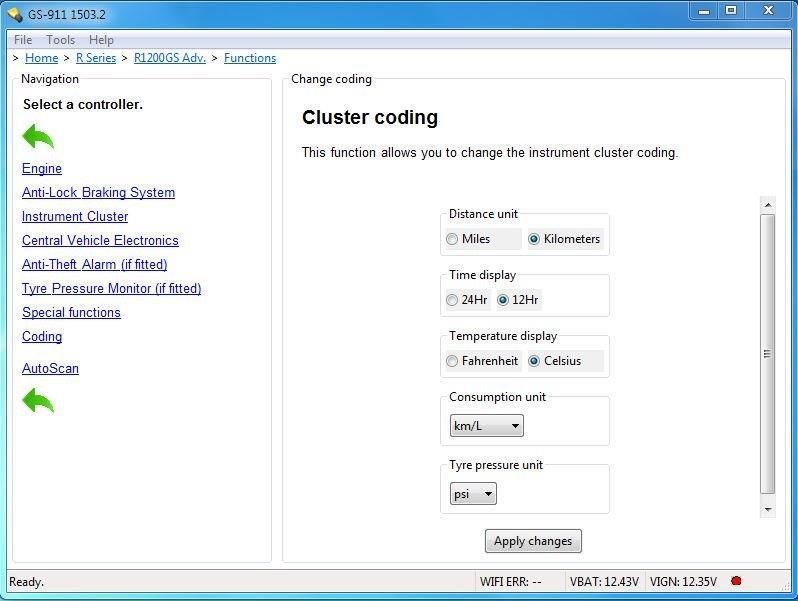The height and width of the screenshot is (601, 798).
Task: Start AutoScan from navigation
Action: (50, 368)
